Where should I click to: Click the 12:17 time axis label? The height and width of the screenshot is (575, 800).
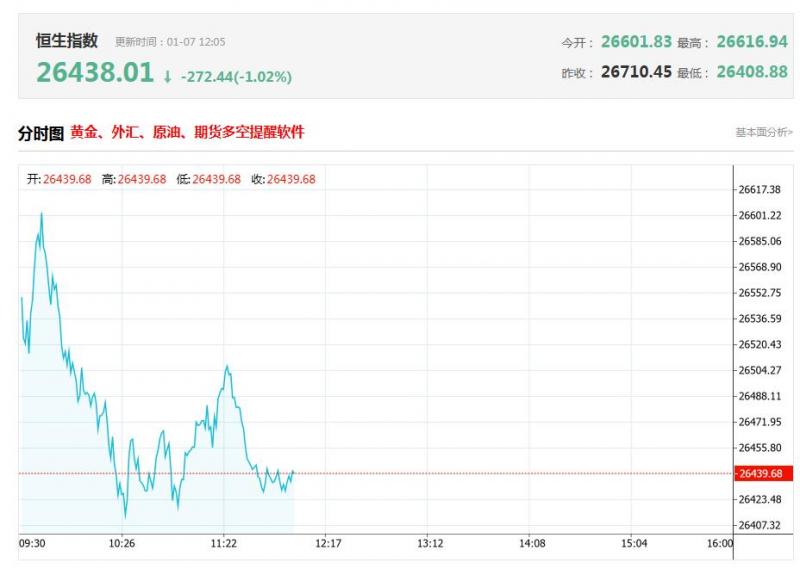[328, 544]
